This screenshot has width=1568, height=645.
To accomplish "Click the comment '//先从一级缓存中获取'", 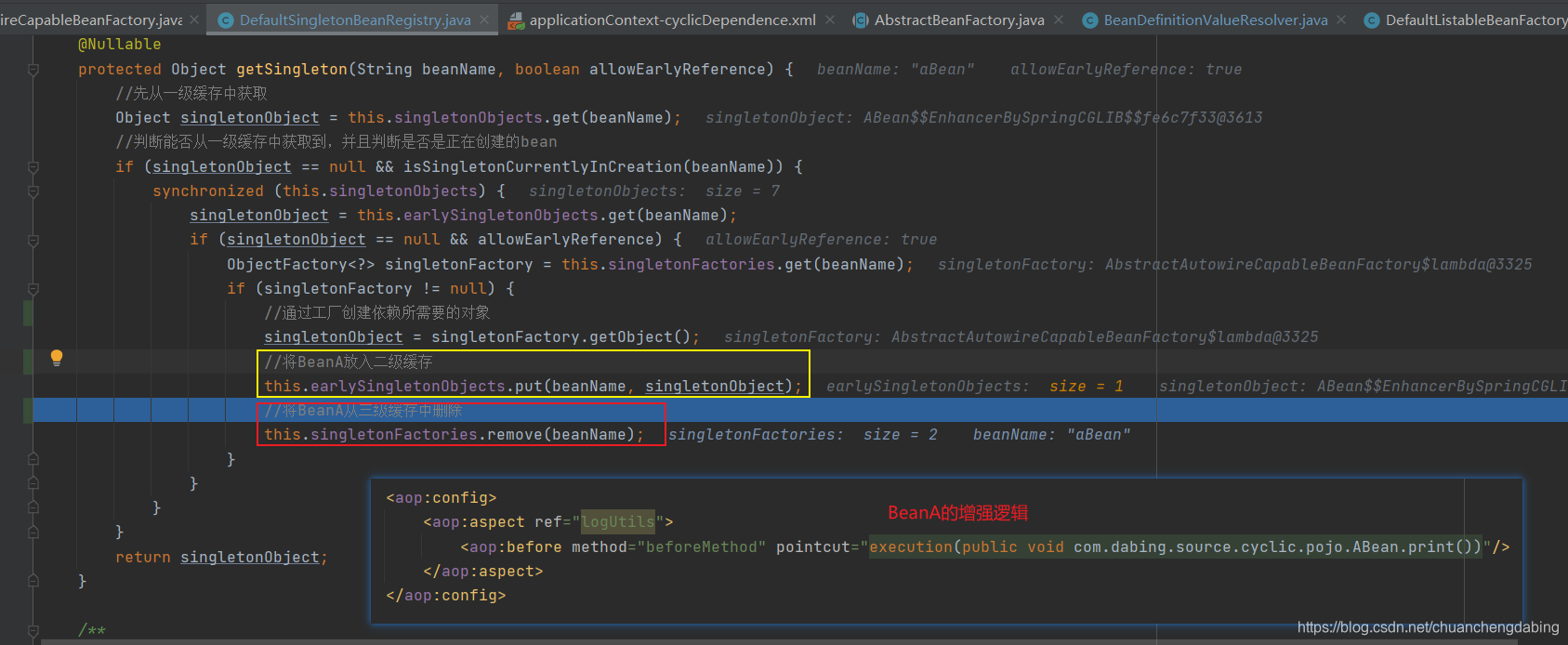I will 191,94.
